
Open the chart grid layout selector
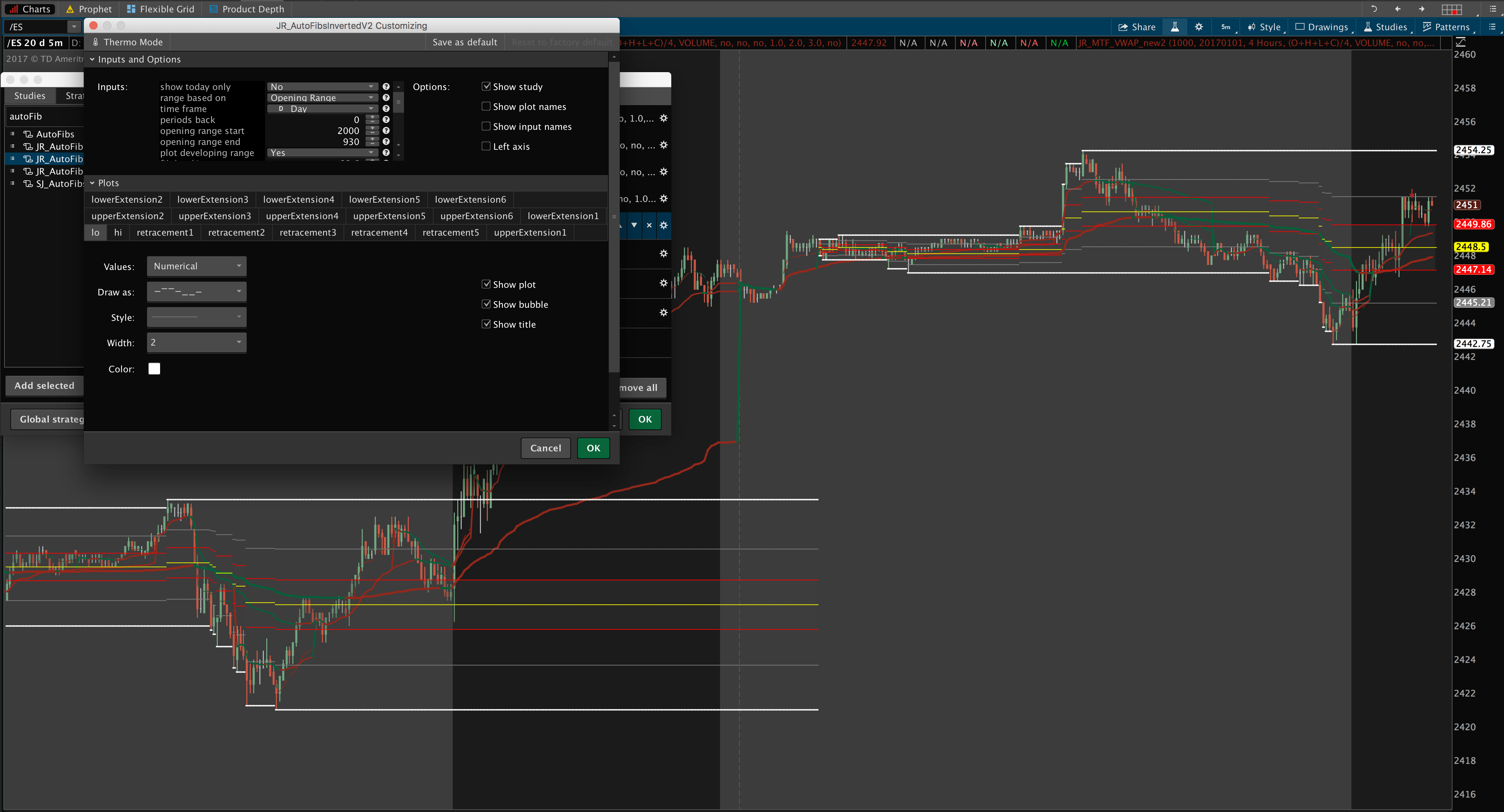pyautogui.click(x=1451, y=9)
